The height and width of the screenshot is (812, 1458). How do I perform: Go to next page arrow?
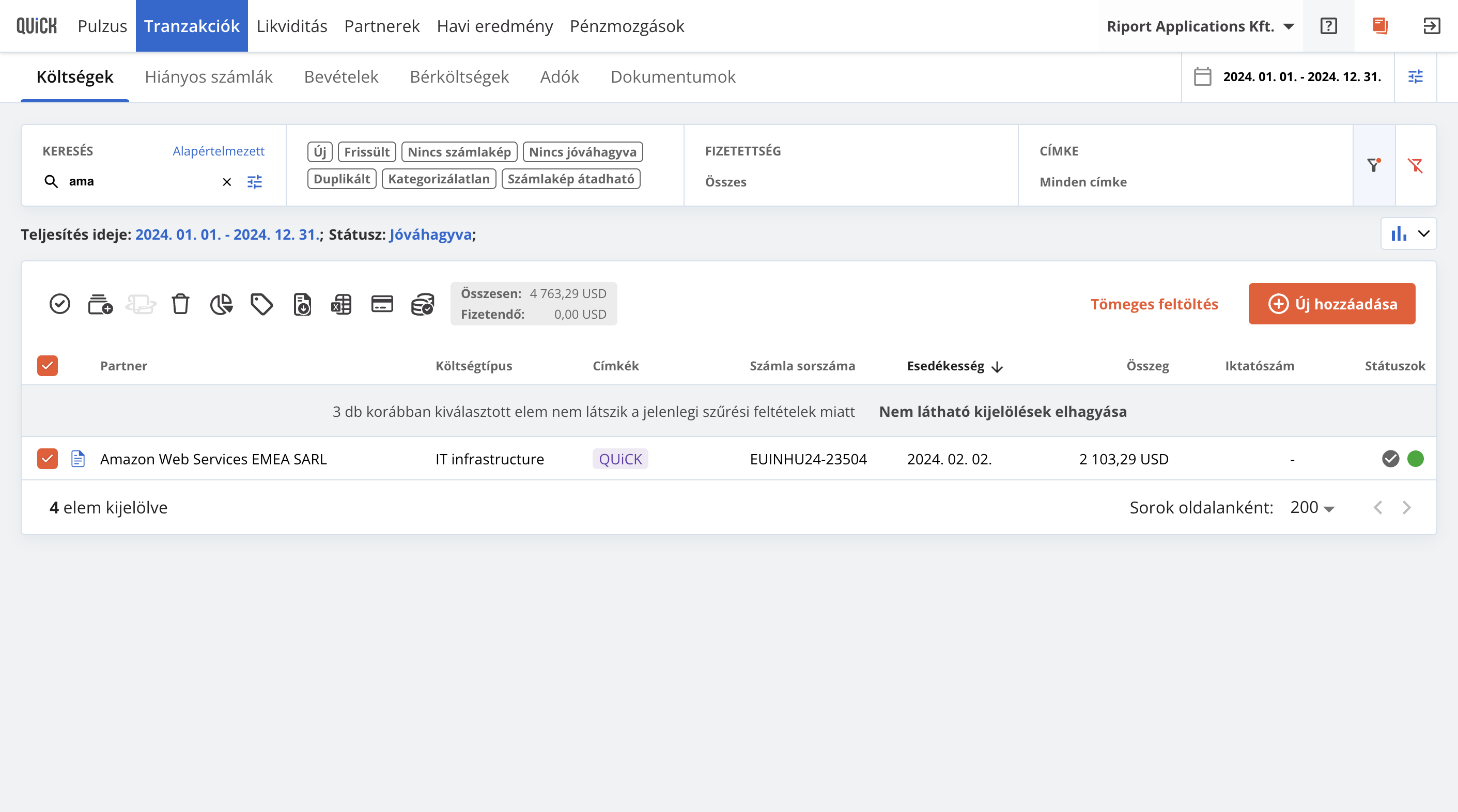coord(1406,508)
